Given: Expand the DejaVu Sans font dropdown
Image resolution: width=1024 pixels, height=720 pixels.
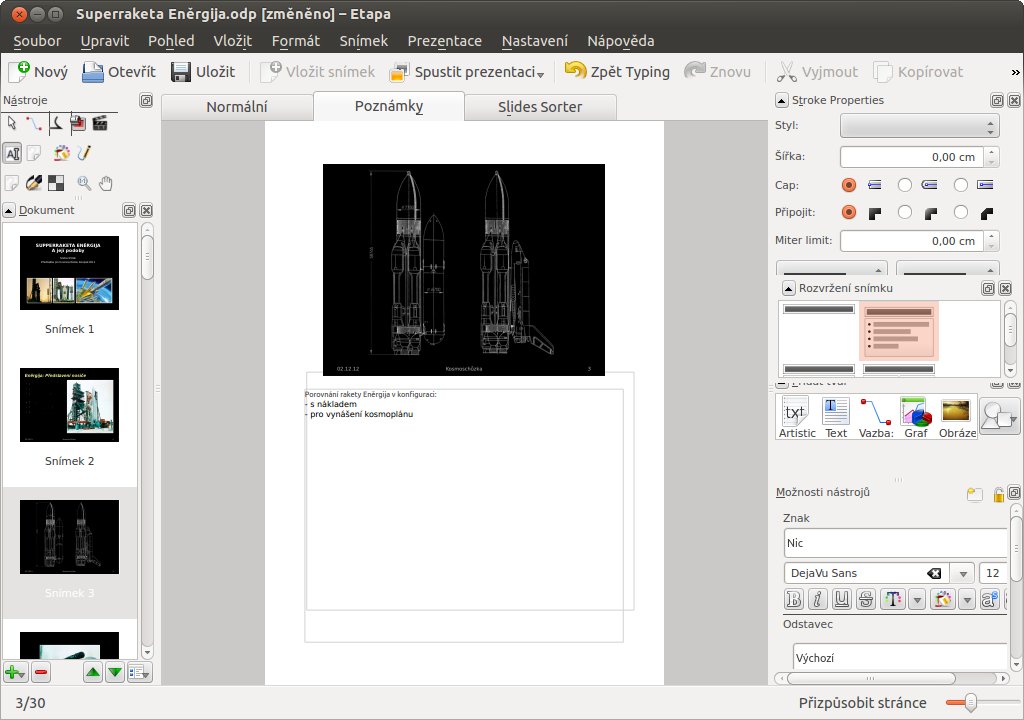Looking at the screenshot, I should [962, 573].
